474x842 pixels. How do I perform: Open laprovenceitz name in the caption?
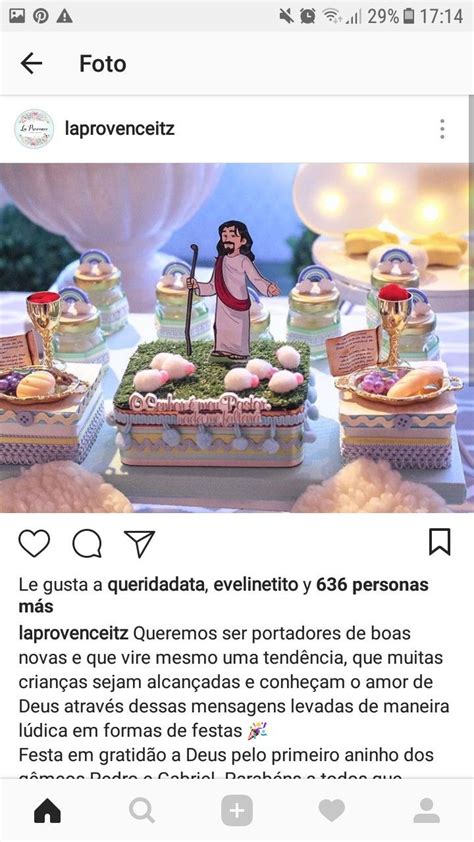[74, 634]
